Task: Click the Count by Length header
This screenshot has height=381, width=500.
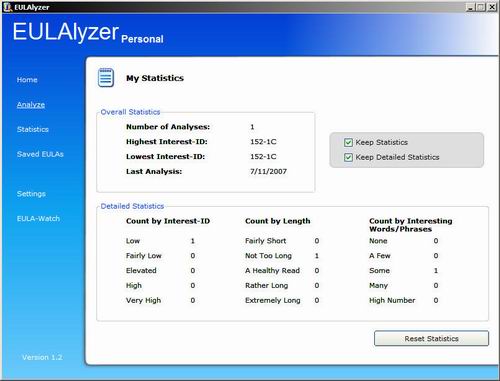Action: 278,221
